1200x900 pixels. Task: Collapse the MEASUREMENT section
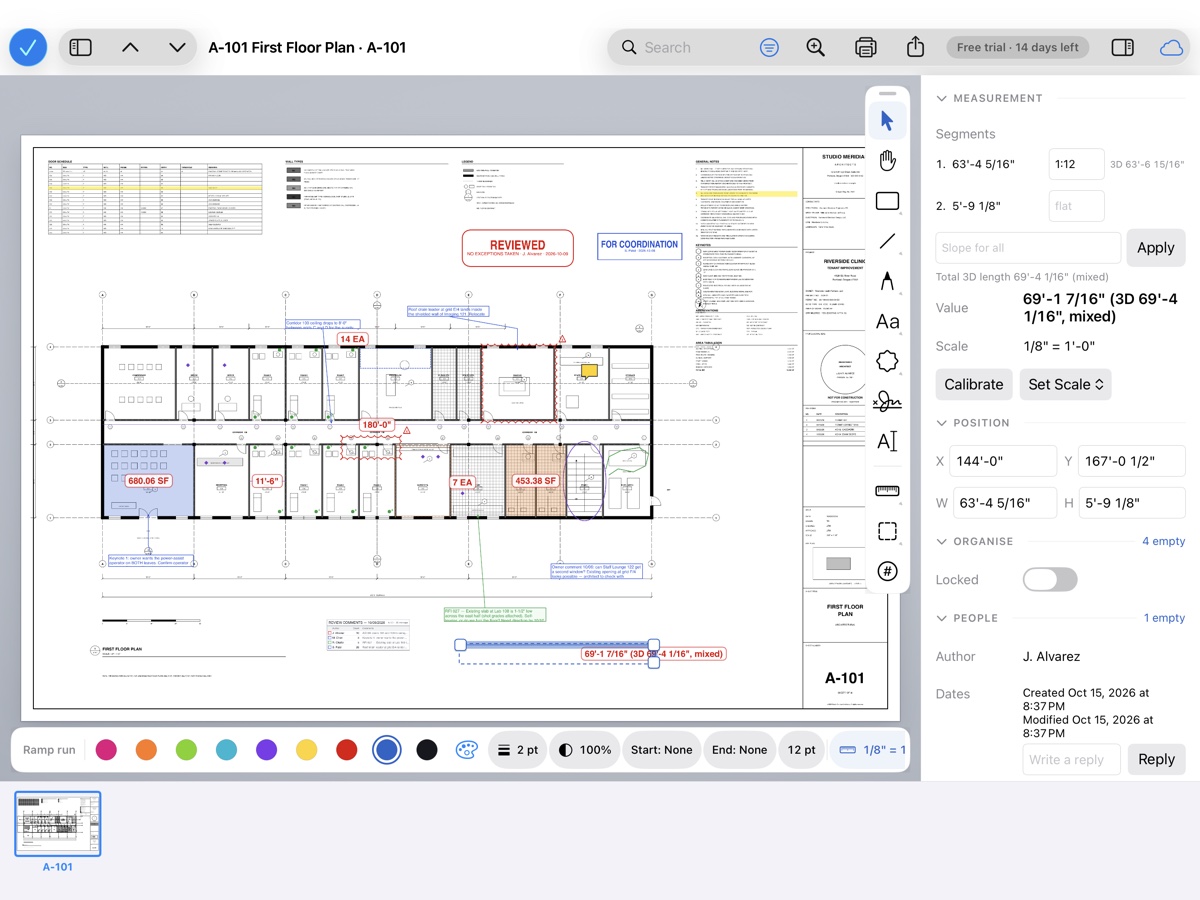click(989, 98)
